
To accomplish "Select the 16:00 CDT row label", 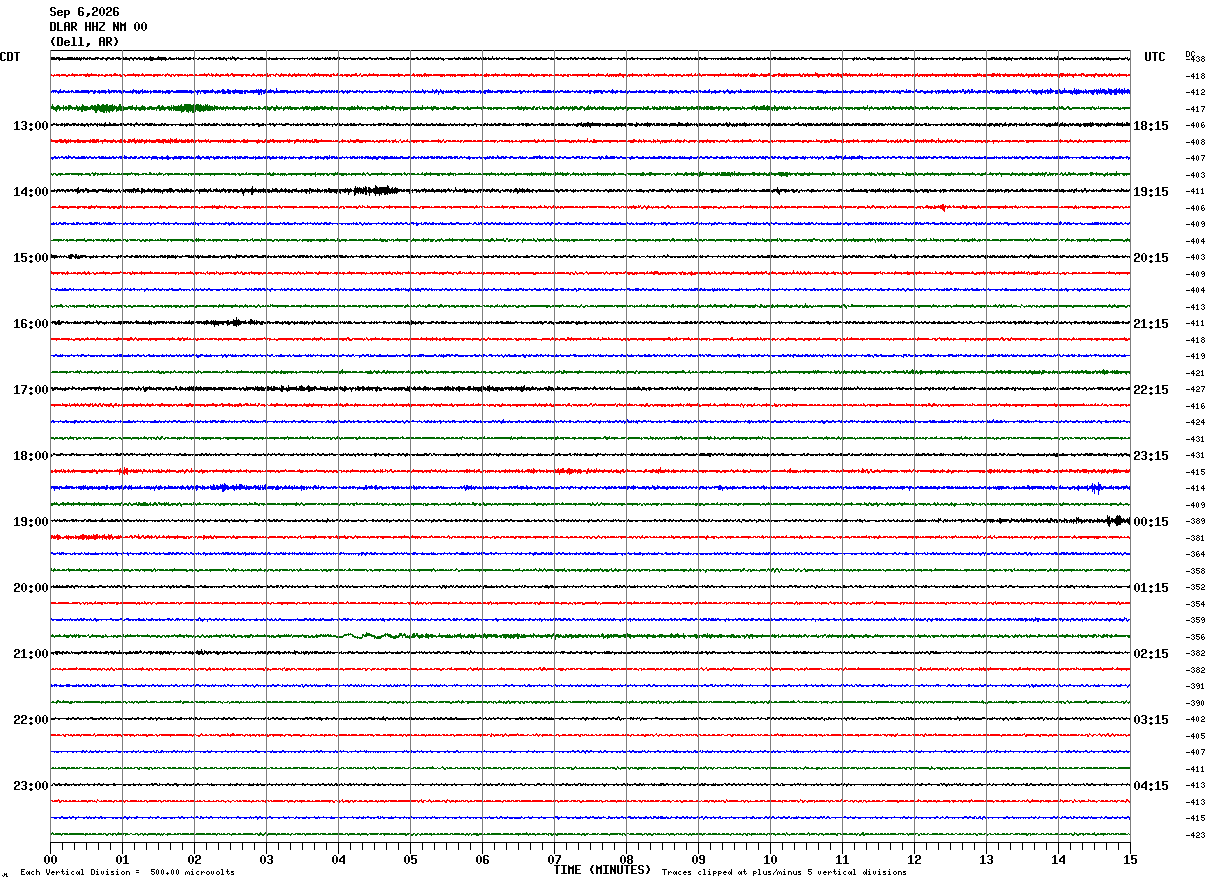I will (x=30, y=324).
